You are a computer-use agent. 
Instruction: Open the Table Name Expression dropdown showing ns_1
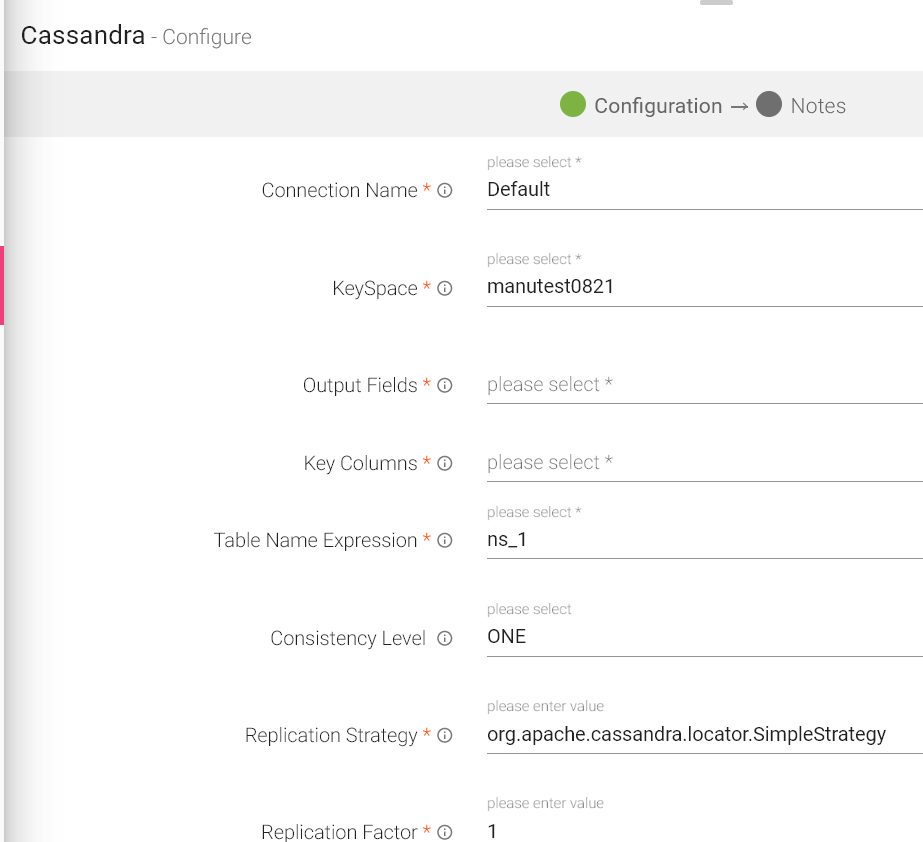tap(703, 540)
